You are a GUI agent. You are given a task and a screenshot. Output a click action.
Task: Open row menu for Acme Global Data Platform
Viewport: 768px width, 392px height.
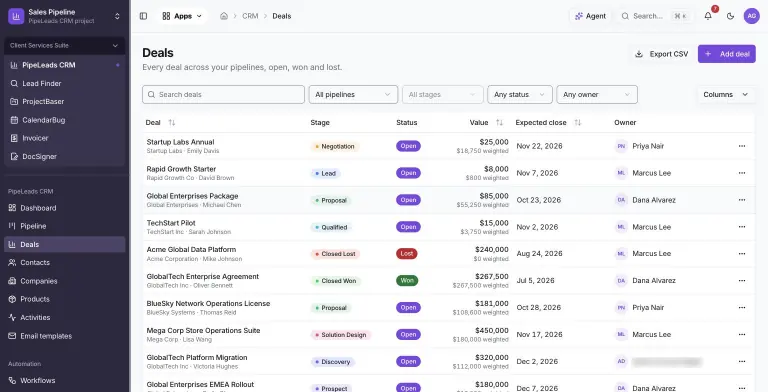(742, 254)
